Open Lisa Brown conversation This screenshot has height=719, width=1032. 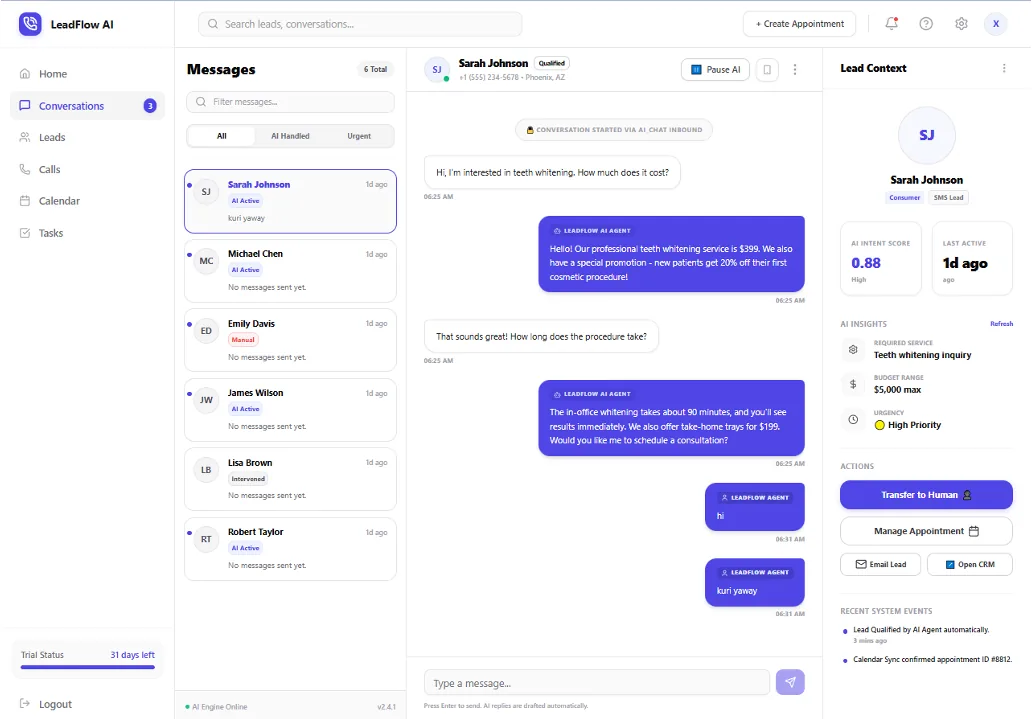pyautogui.click(x=290, y=479)
